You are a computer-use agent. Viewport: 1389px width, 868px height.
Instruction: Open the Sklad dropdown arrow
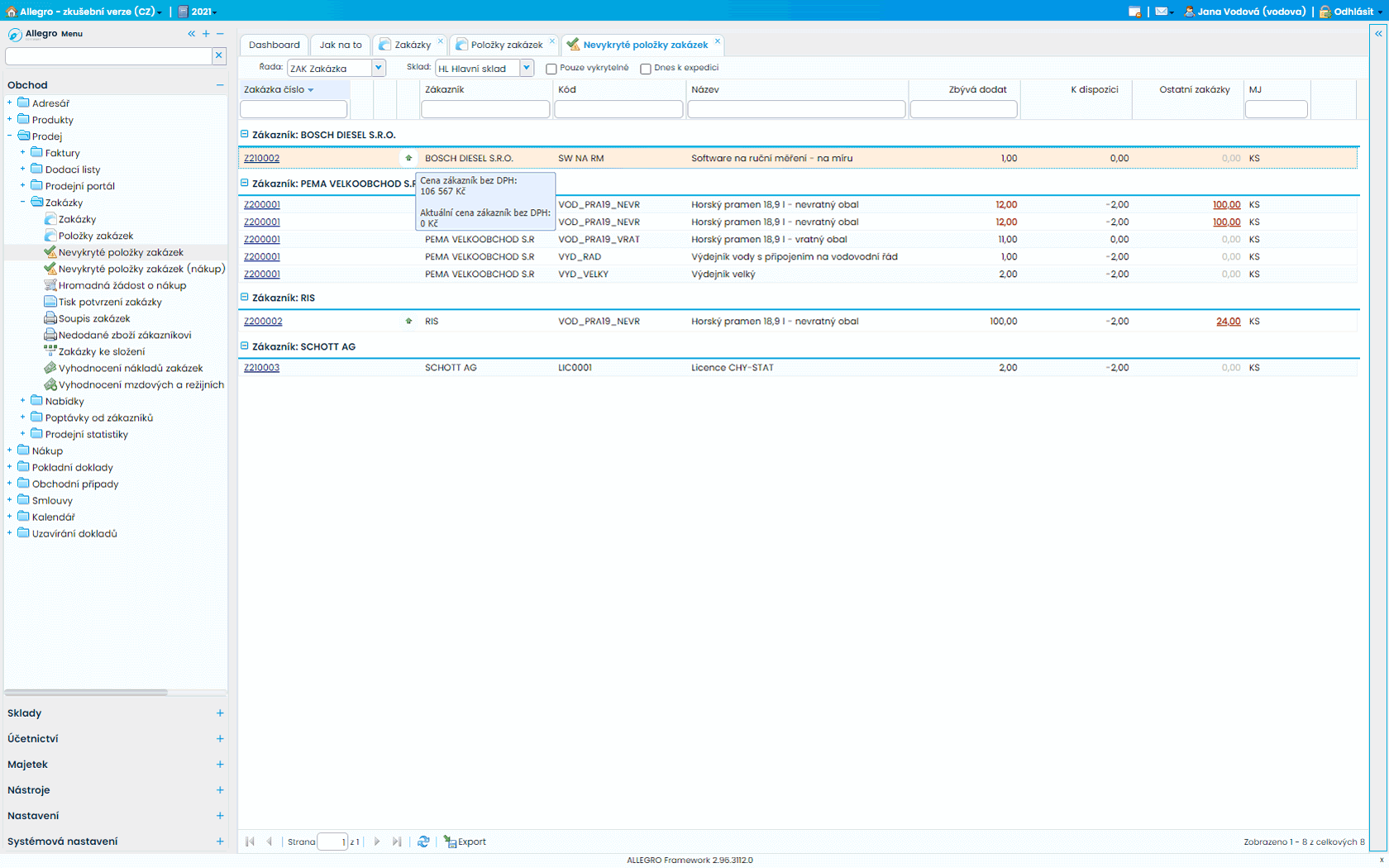tap(527, 68)
